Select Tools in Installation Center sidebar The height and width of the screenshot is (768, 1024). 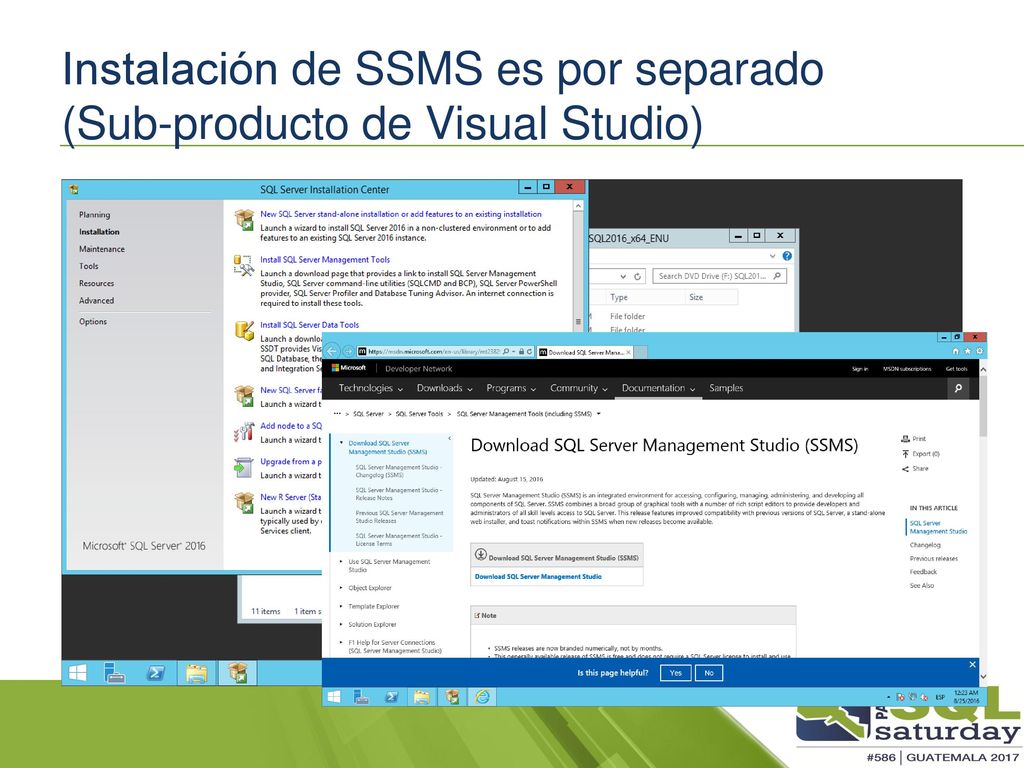click(89, 266)
